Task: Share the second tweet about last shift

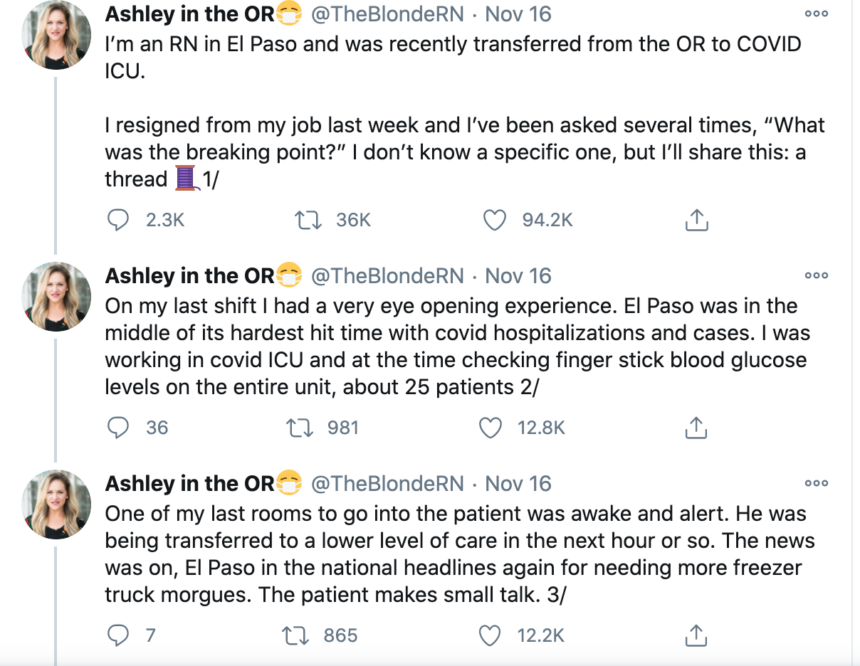Action: (x=696, y=428)
